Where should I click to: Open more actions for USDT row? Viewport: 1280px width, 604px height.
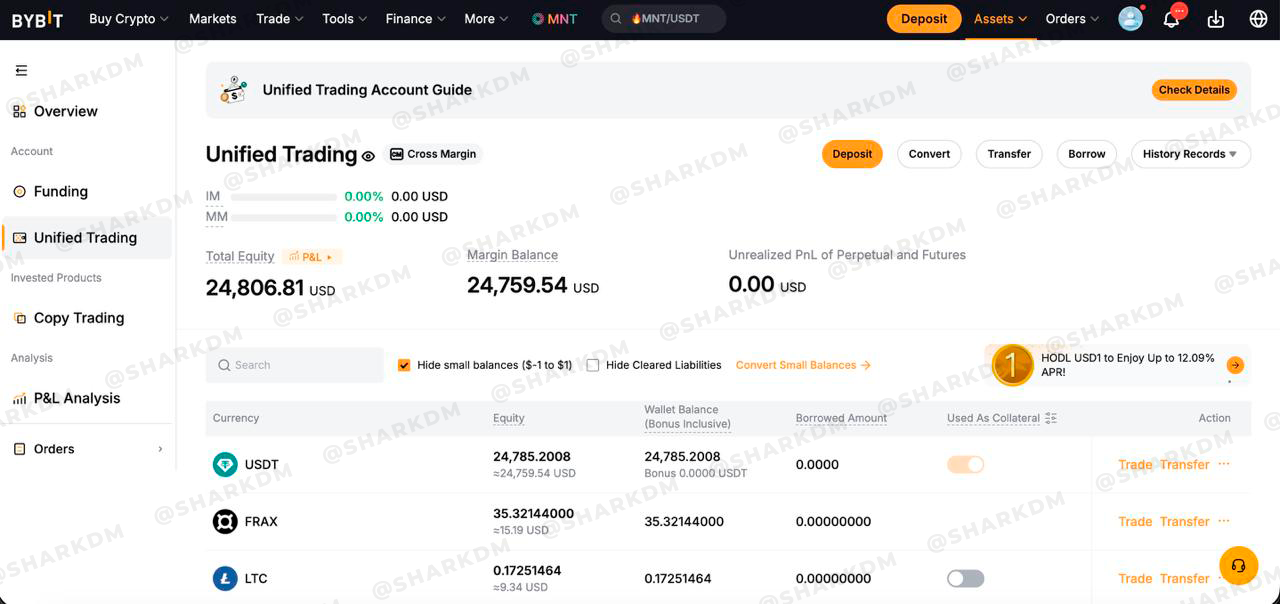(1224, 464)
